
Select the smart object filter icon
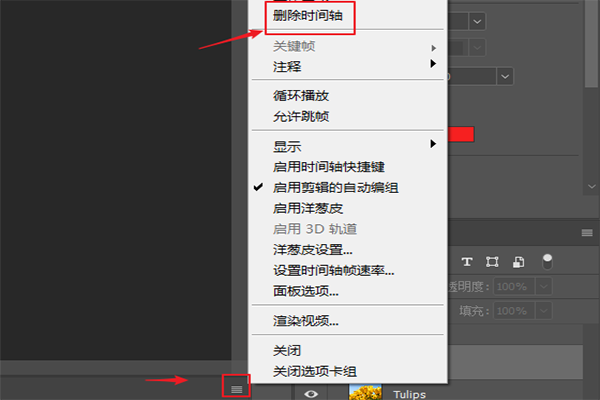point(518,262)
